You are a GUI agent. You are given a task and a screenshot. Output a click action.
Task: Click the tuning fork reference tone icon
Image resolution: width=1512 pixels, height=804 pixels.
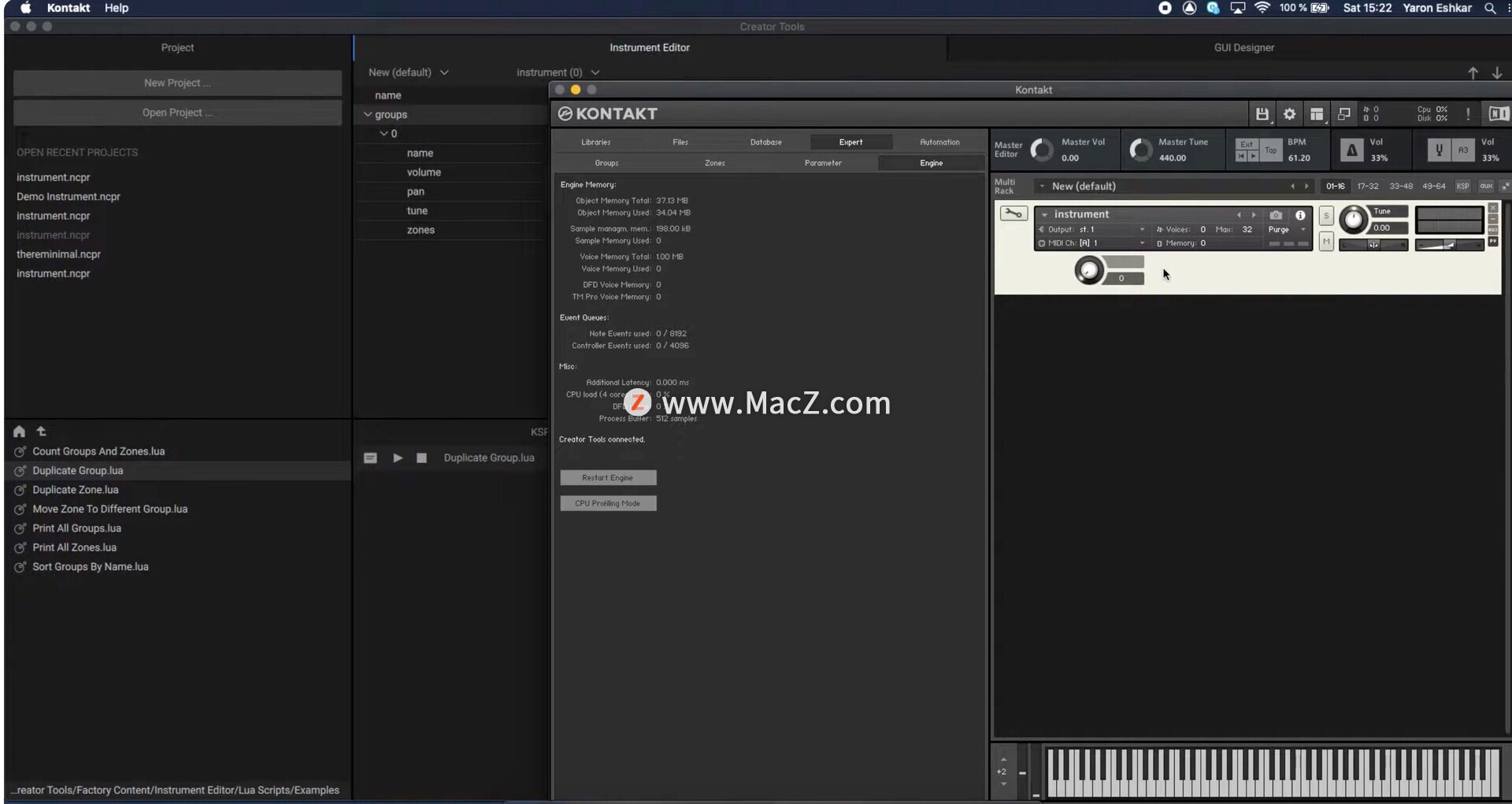tap(1439, 150)
